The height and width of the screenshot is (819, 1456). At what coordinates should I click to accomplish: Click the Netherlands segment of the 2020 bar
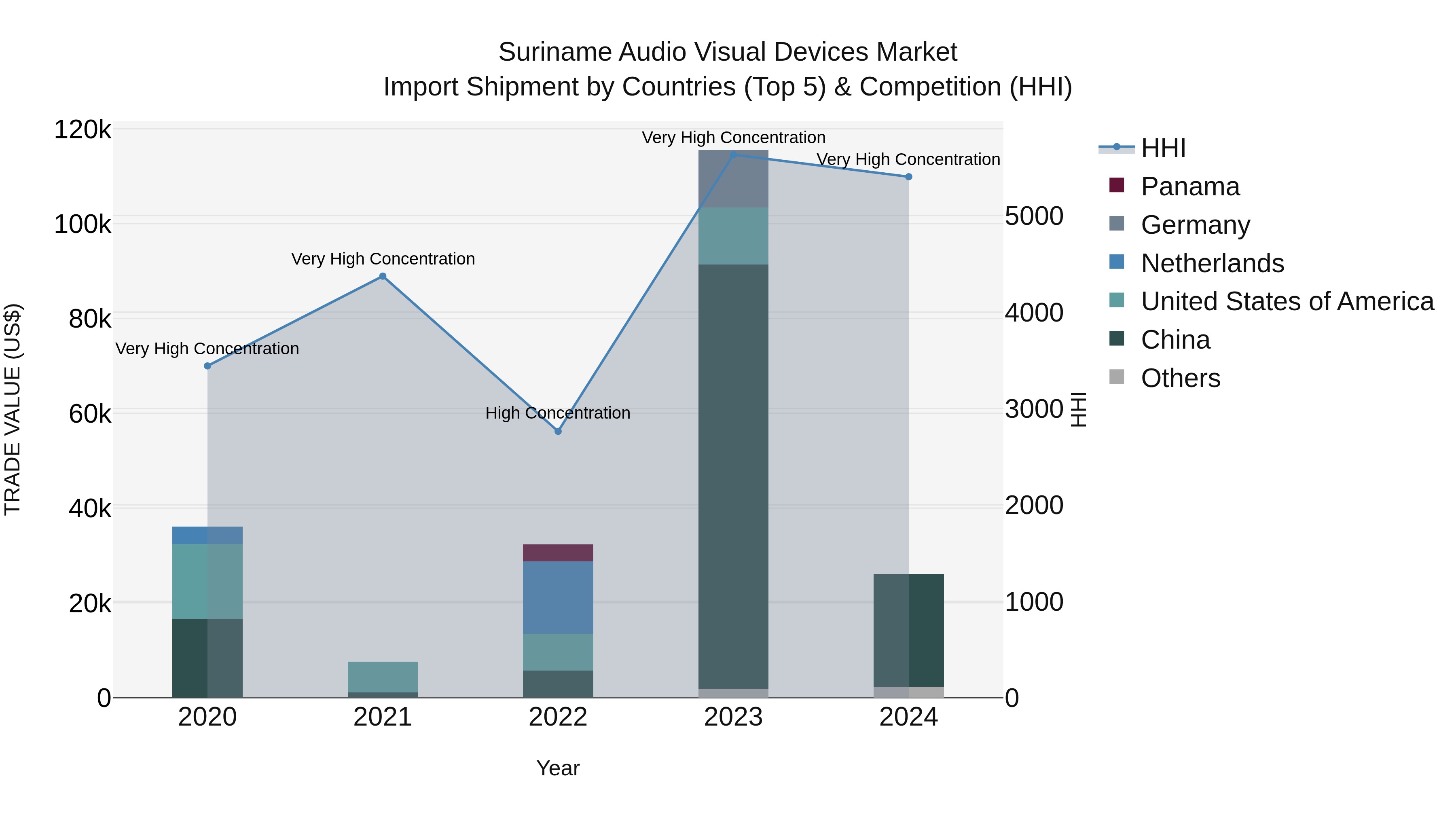(207, 535)
